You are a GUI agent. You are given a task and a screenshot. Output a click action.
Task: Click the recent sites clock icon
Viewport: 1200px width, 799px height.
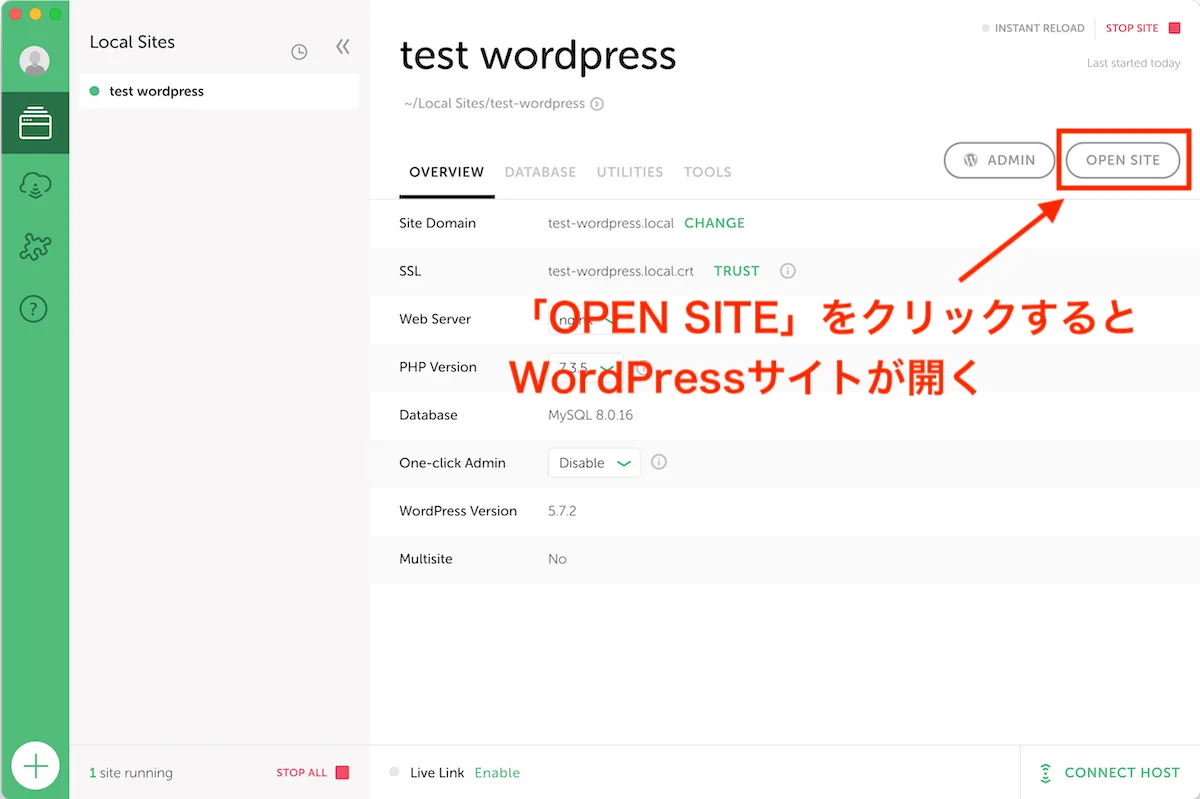tap(299, 52)
